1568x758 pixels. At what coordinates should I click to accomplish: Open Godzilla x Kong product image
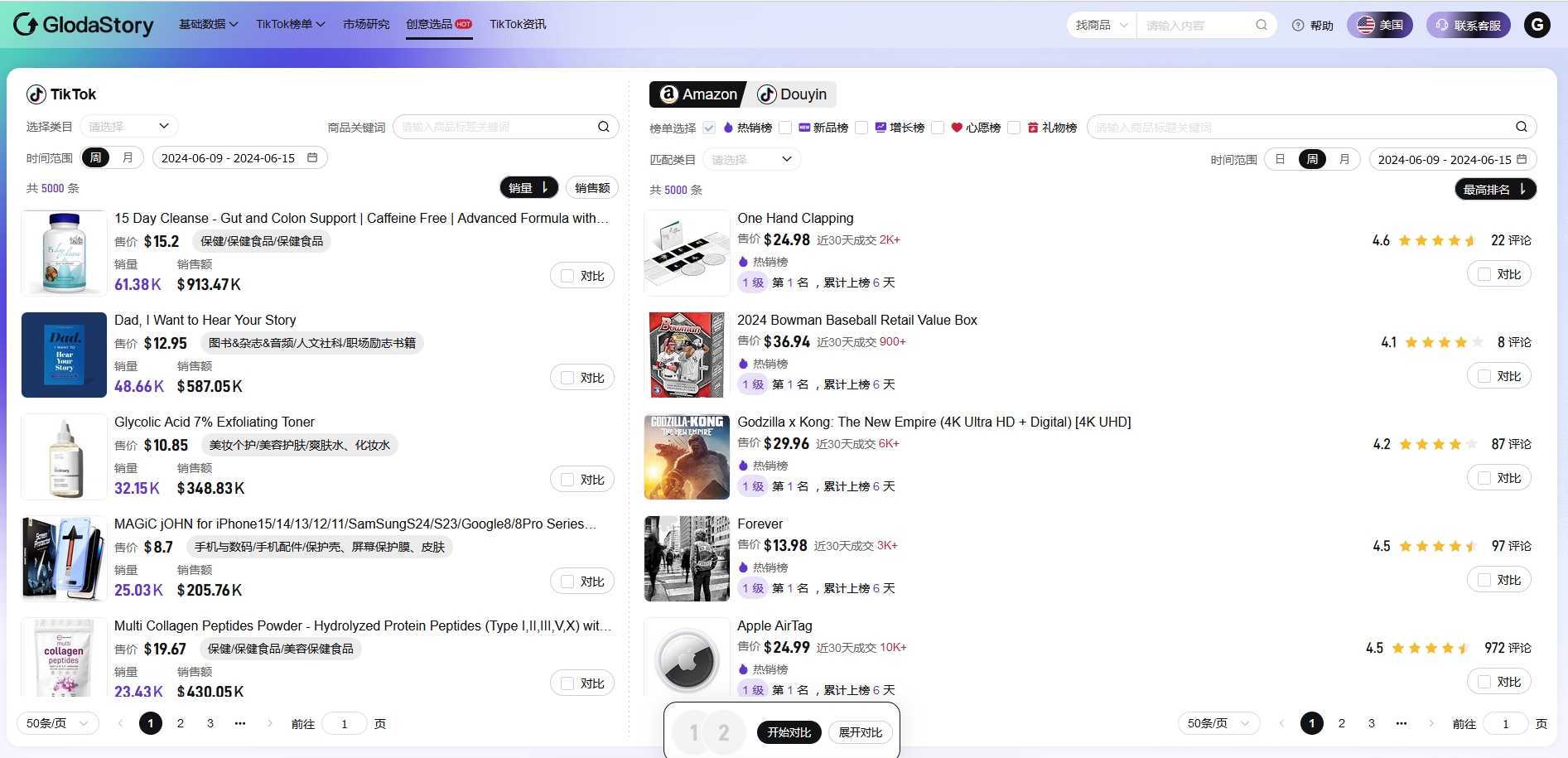point(687,456)
